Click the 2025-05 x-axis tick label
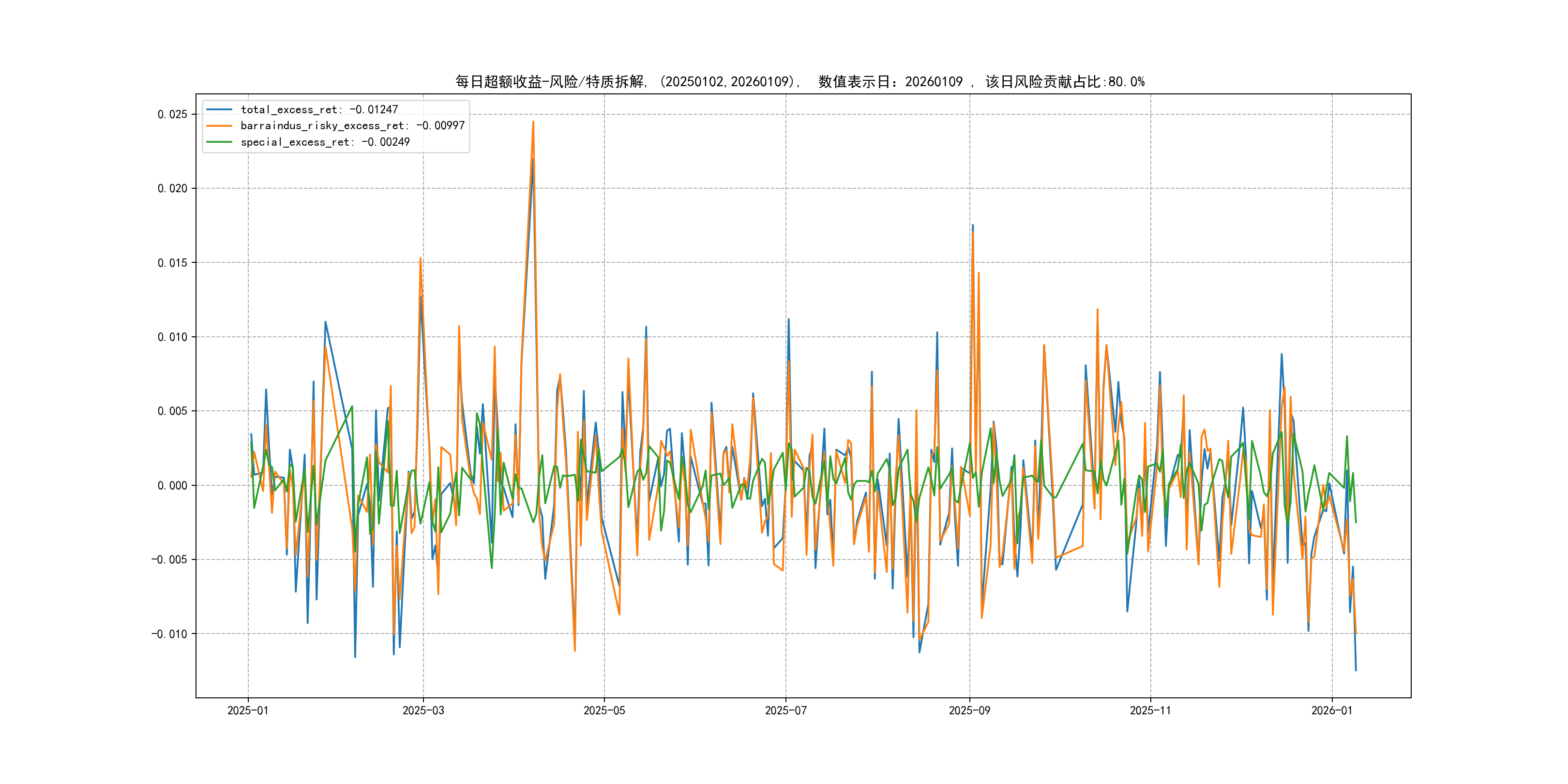Image resolution: width=1568 pixels, height=784 pixels. click(x=604, y=710)
